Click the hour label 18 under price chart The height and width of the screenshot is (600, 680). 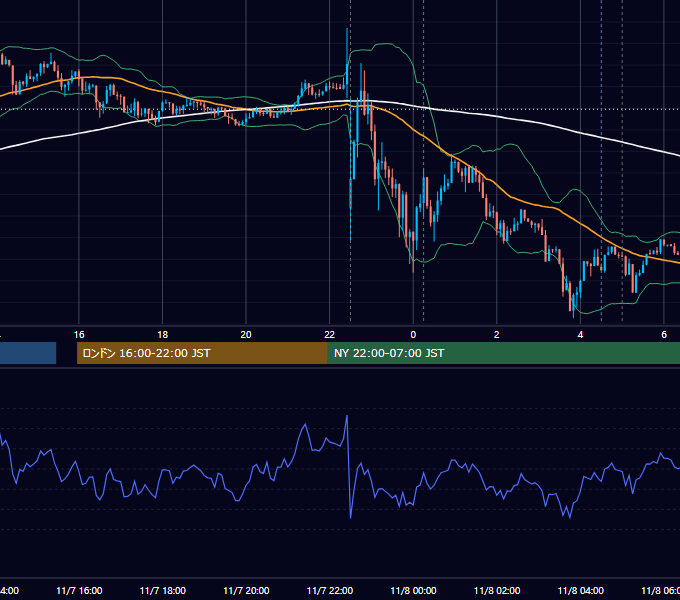(x=163, y=335)
